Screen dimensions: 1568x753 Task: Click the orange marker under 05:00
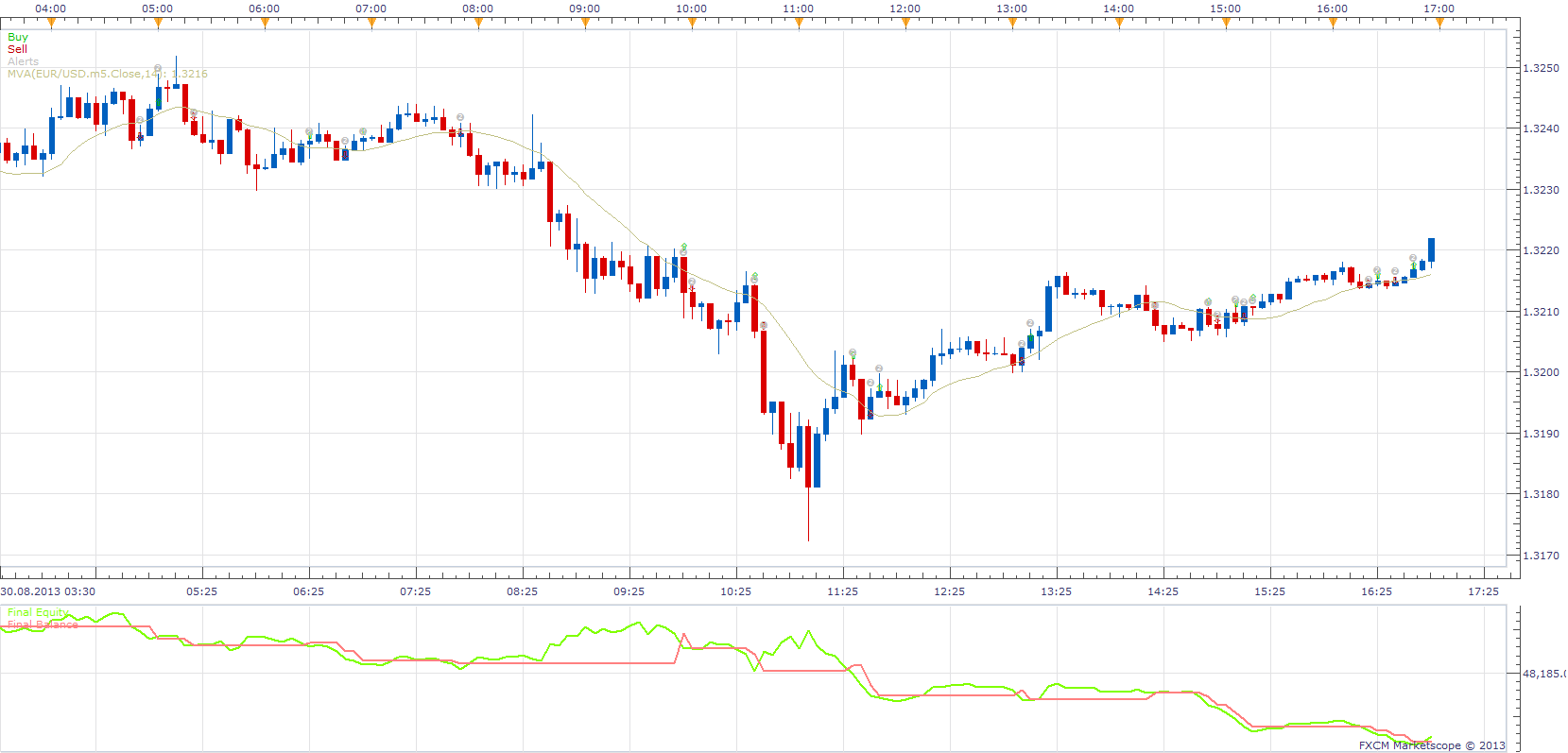[158, 24]
